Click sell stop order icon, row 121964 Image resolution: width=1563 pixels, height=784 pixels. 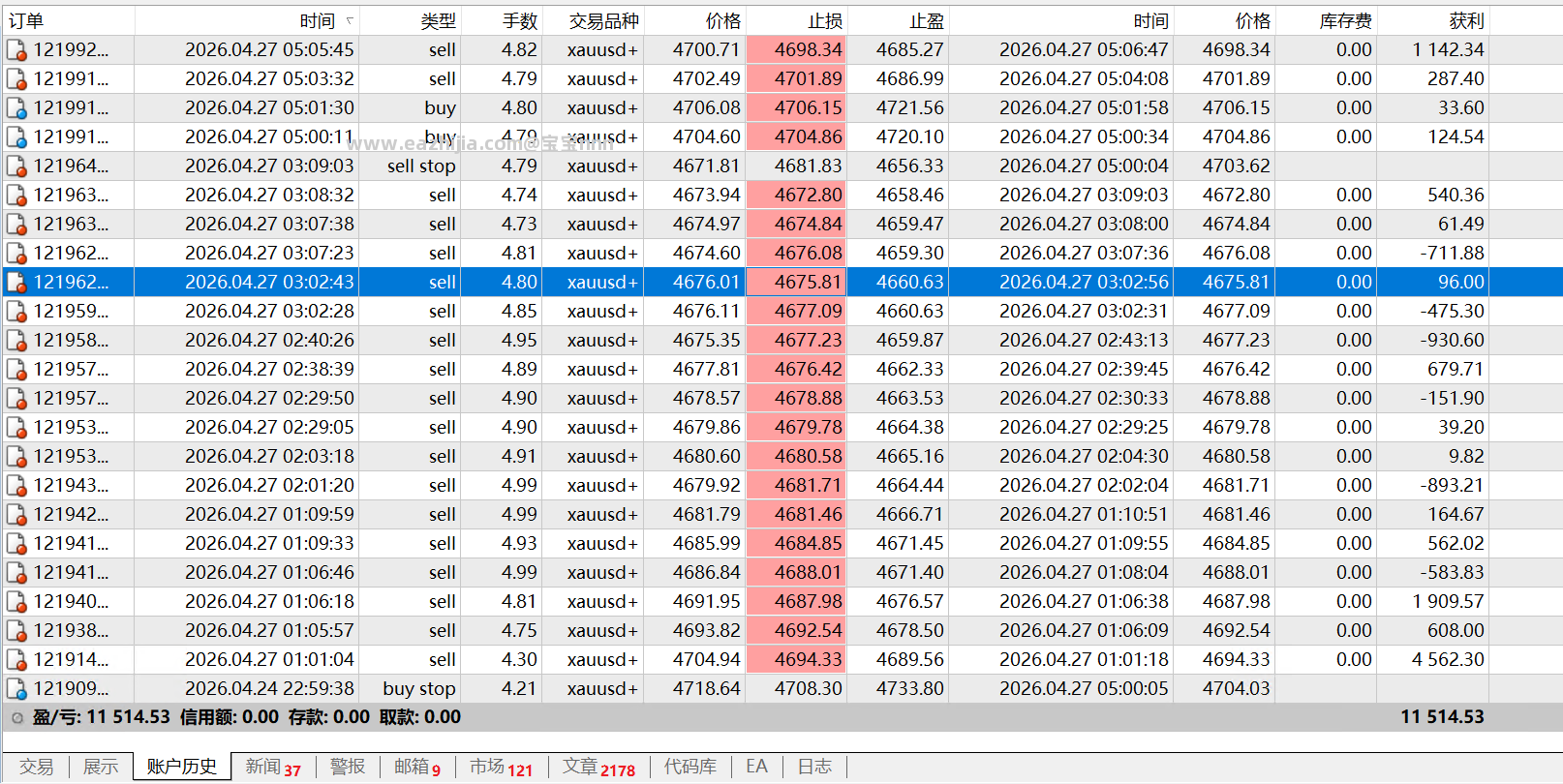[x=16, y=166]
